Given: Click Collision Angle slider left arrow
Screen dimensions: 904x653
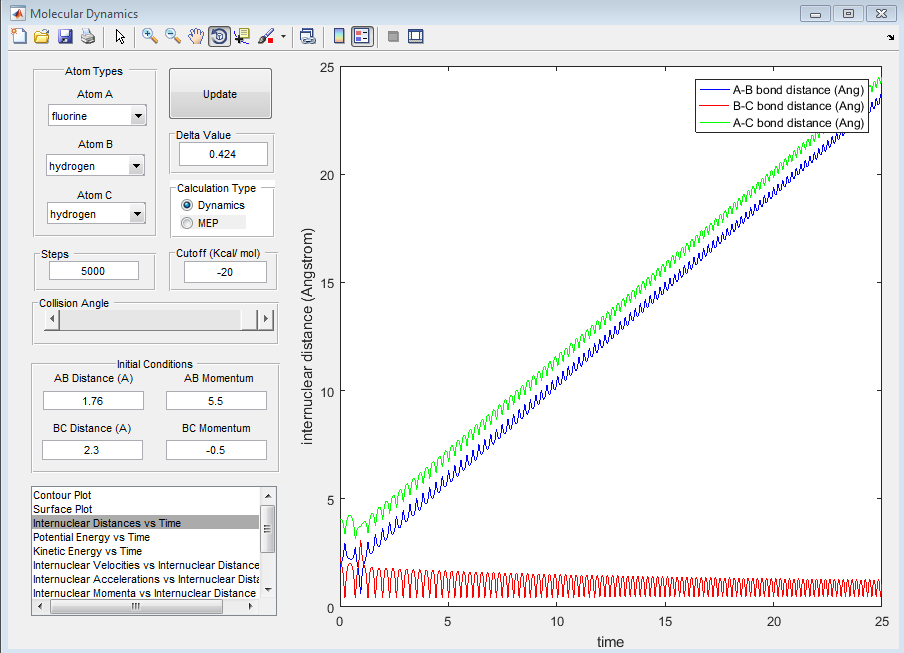Looking at the screenshot, I should [x=52, y=319].
